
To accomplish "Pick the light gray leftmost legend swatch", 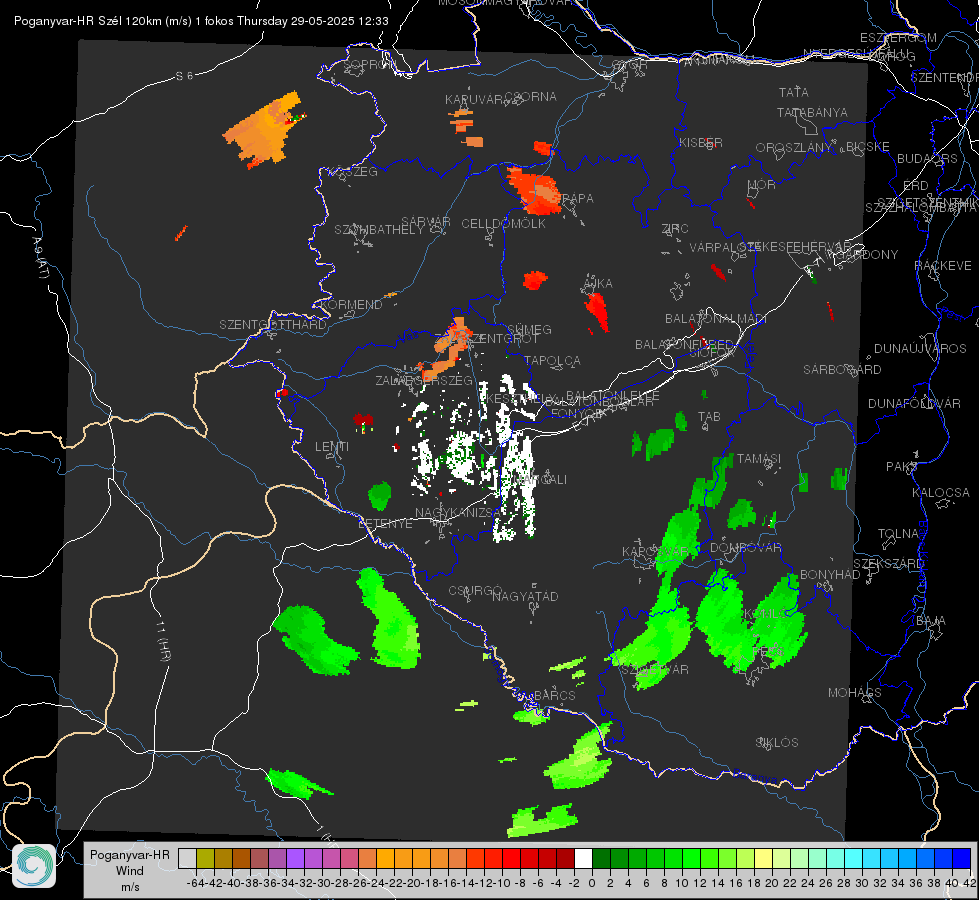I will coord(187,858).
